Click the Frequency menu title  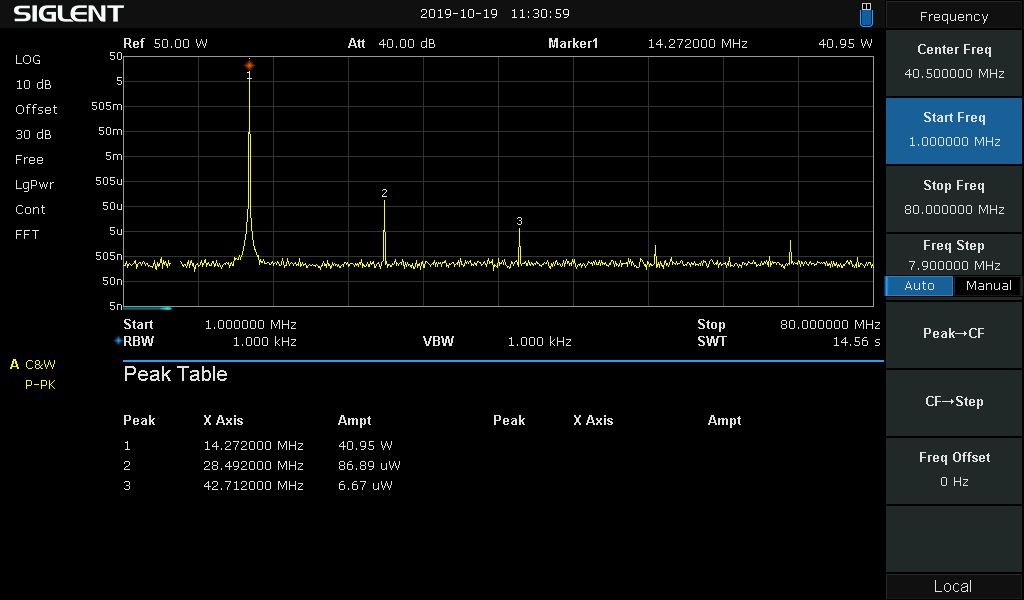point(953,16)
